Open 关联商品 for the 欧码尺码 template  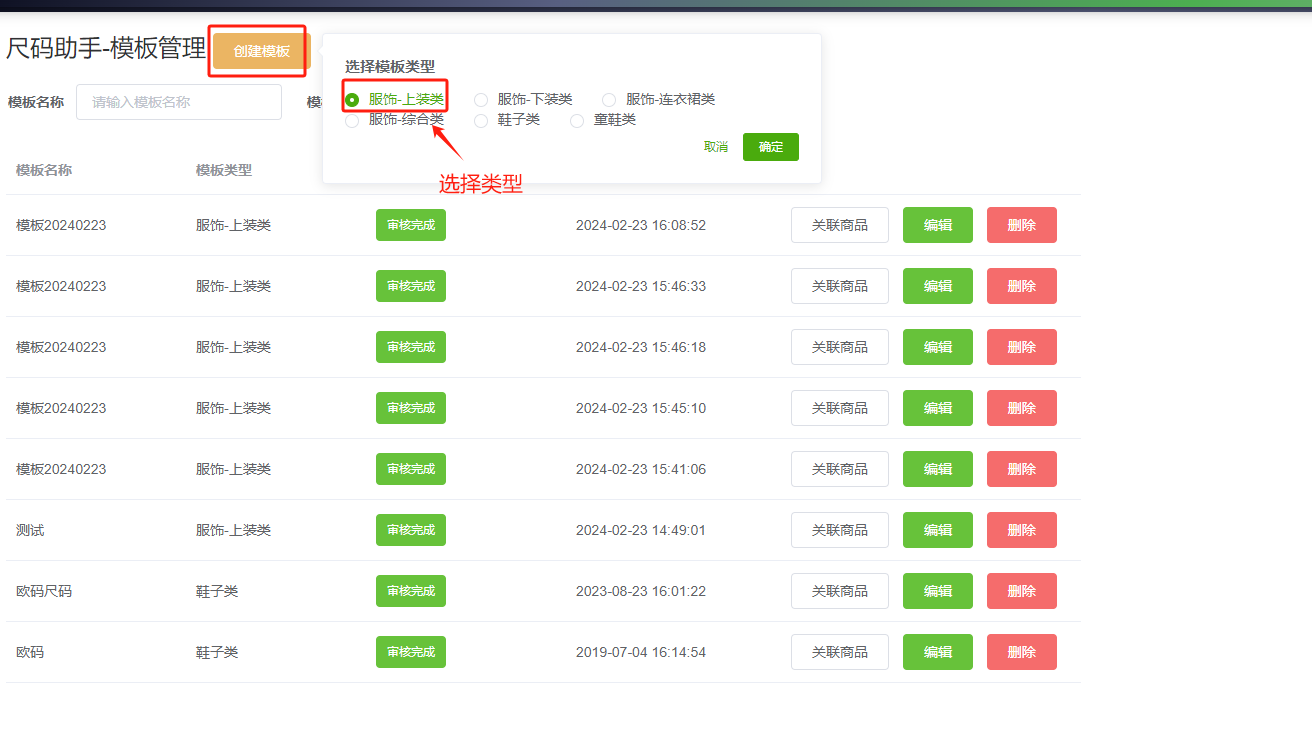[839, 591]
